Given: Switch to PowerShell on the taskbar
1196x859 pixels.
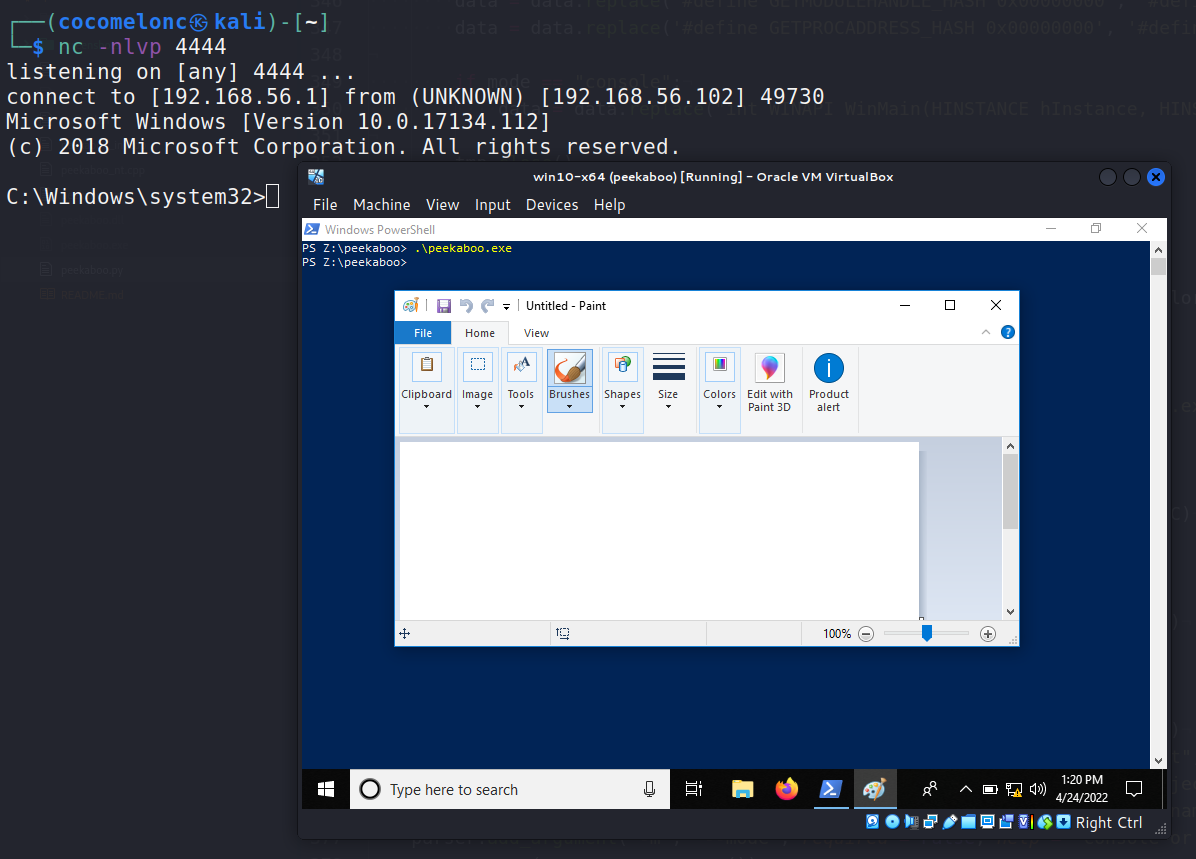Looking at the screenshot, I should click(830, 789).
